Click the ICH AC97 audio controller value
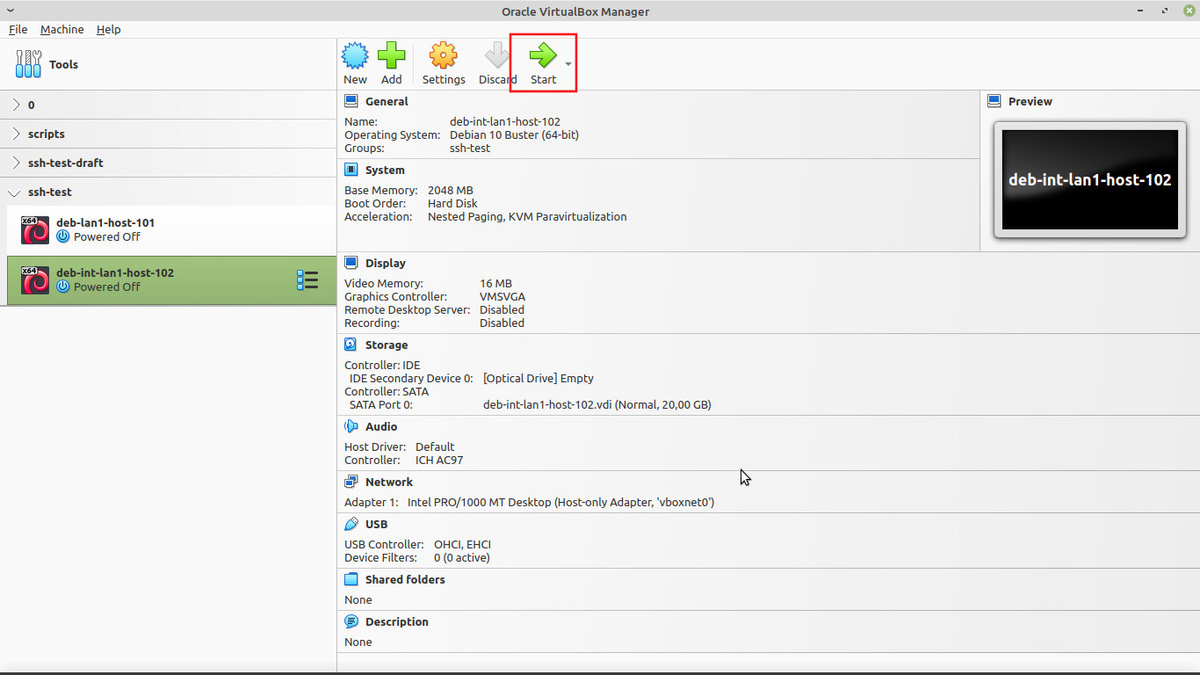Image resolution: width=1200 pixels, height=675 pixels. tap(439, 460)
